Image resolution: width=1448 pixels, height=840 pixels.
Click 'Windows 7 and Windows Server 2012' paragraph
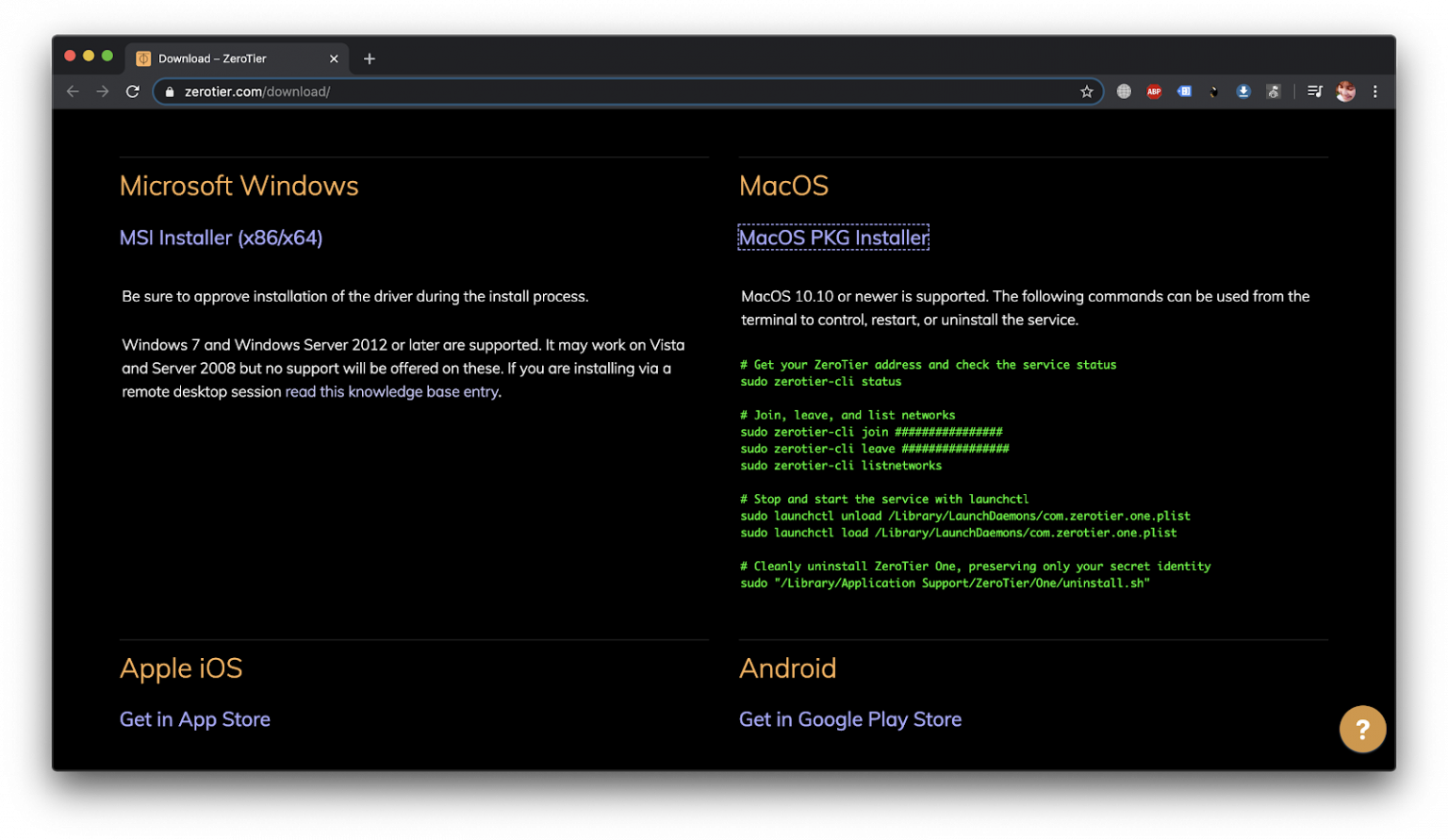(x=403, y=368)
